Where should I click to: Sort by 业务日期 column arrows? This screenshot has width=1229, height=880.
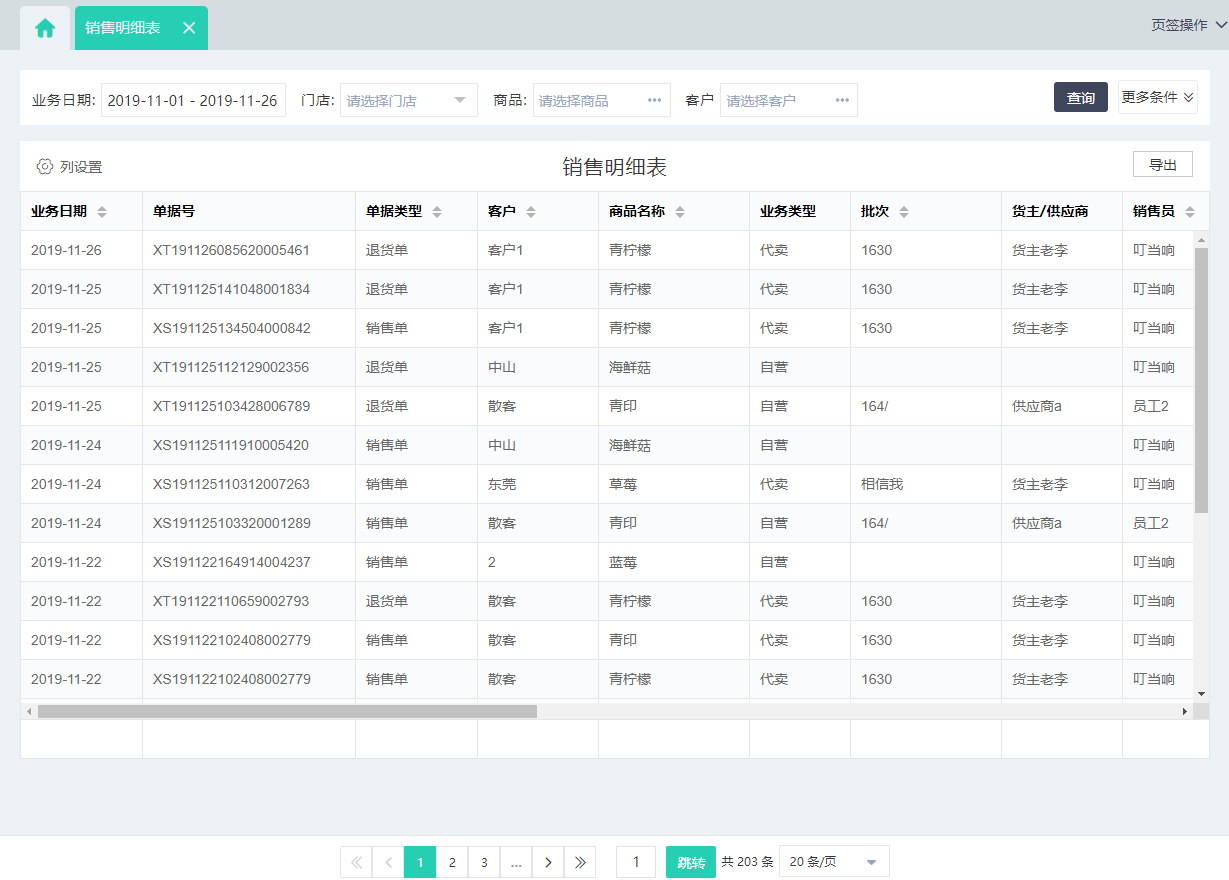click(x=102, y=212)
